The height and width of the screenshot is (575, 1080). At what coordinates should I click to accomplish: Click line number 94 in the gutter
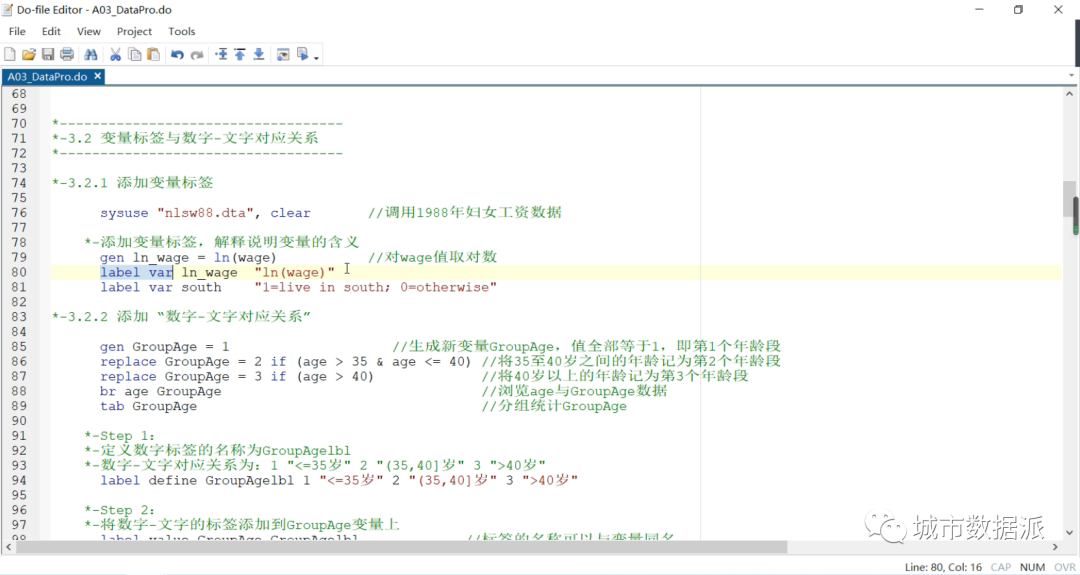tap(19, 480)
